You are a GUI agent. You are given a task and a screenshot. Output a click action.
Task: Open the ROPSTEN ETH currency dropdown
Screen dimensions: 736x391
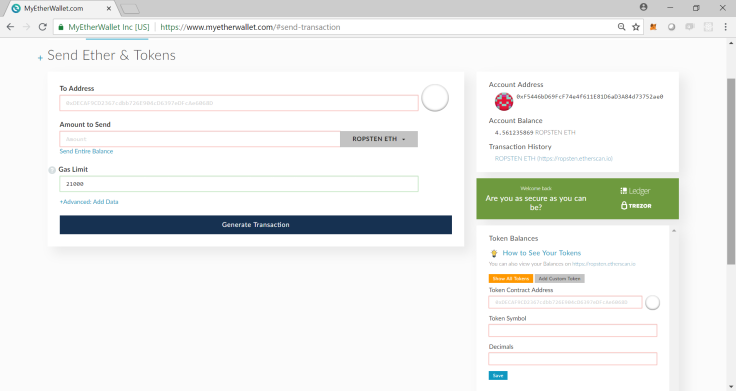[379, 139]
